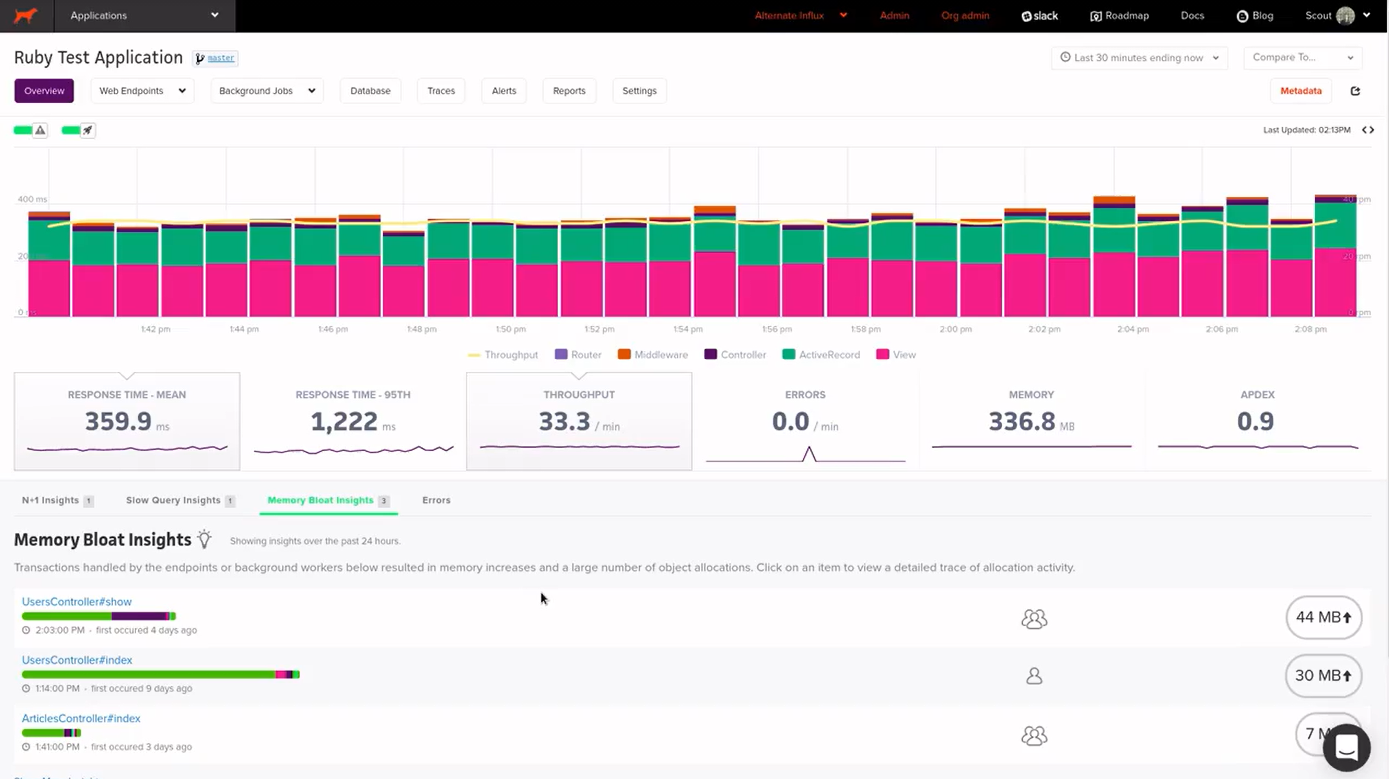Open the UsersController#index insight
Viewport: 1389px width, 779px height.
[x=77, y=660]
